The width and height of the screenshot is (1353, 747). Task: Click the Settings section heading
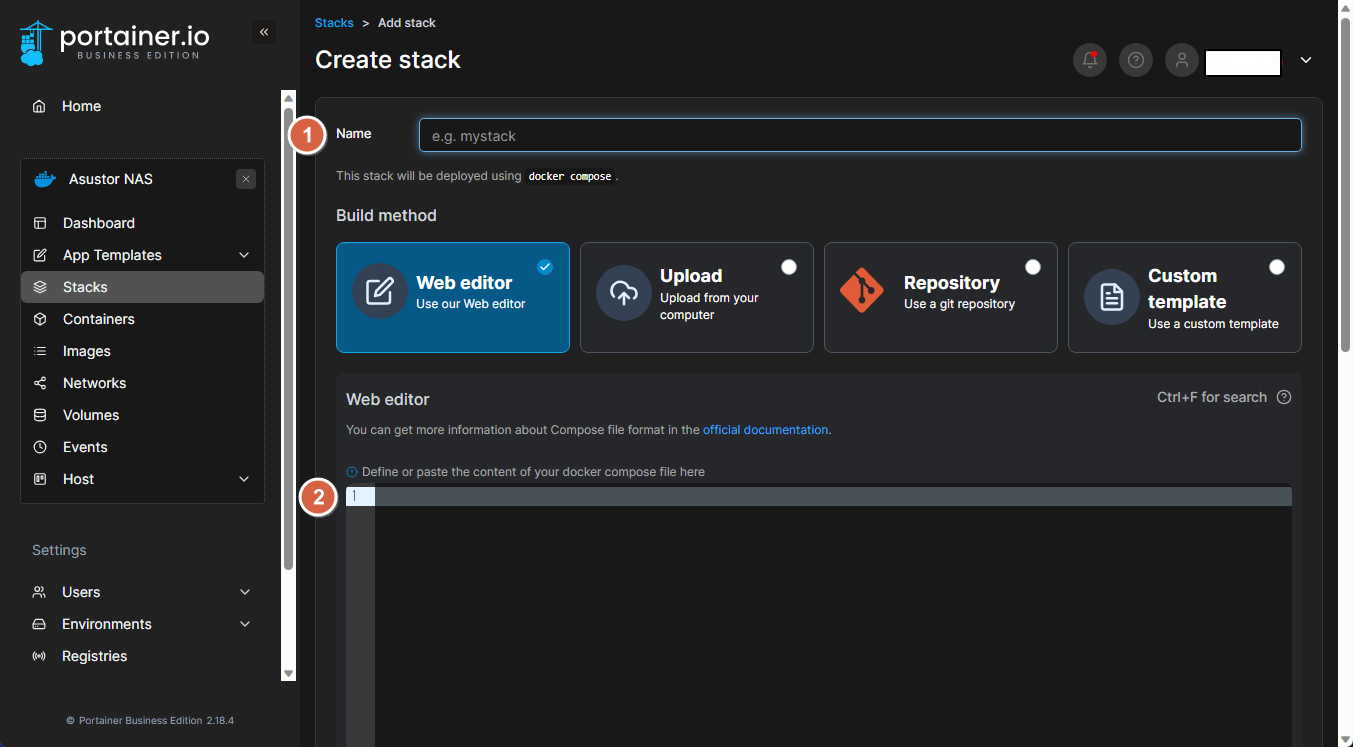[59, 550]
